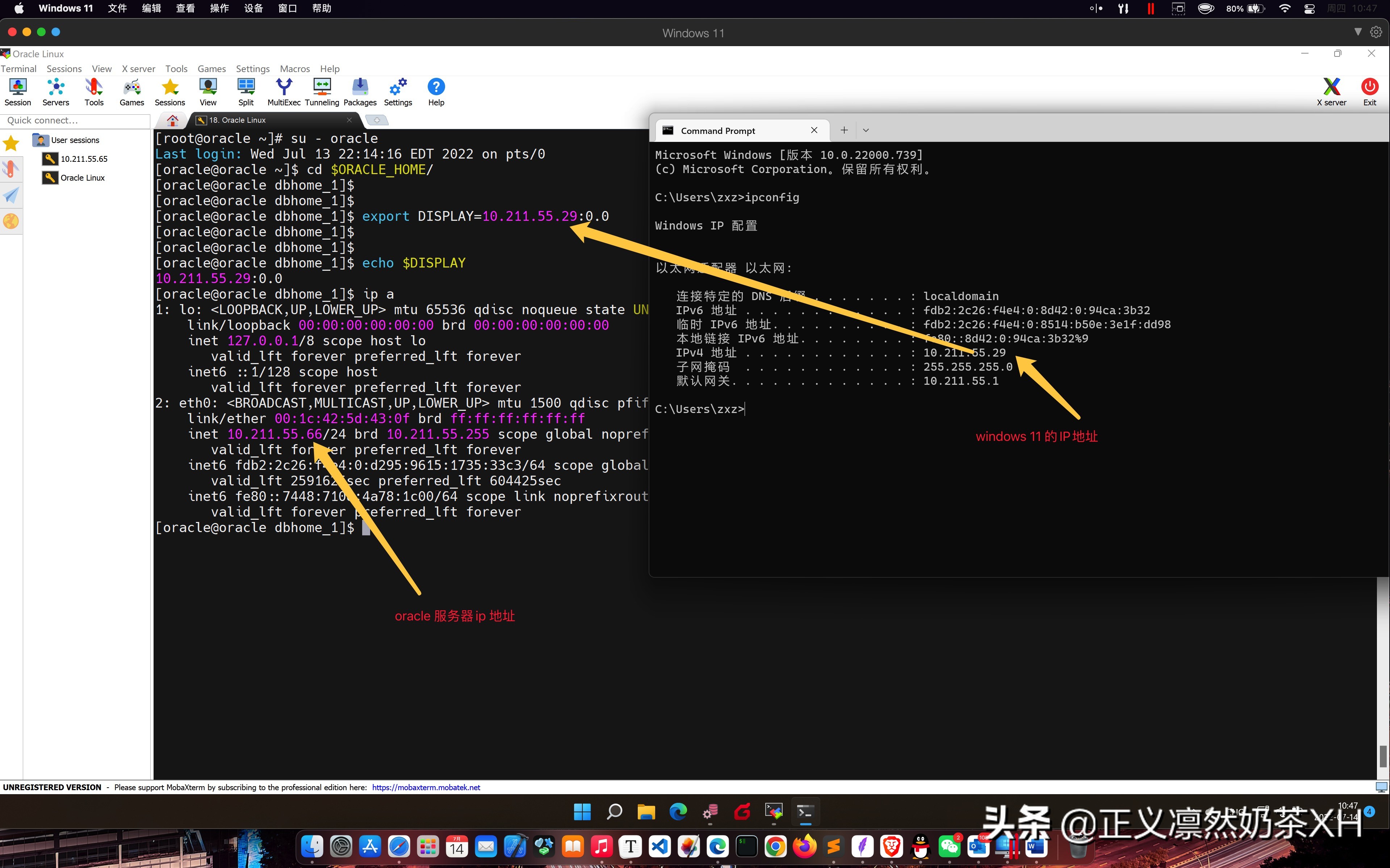Viewport: 1390px width, 868px height.
Task: Click the chevron beside the Windows 11 gear
Action: tap(1358, 32)
